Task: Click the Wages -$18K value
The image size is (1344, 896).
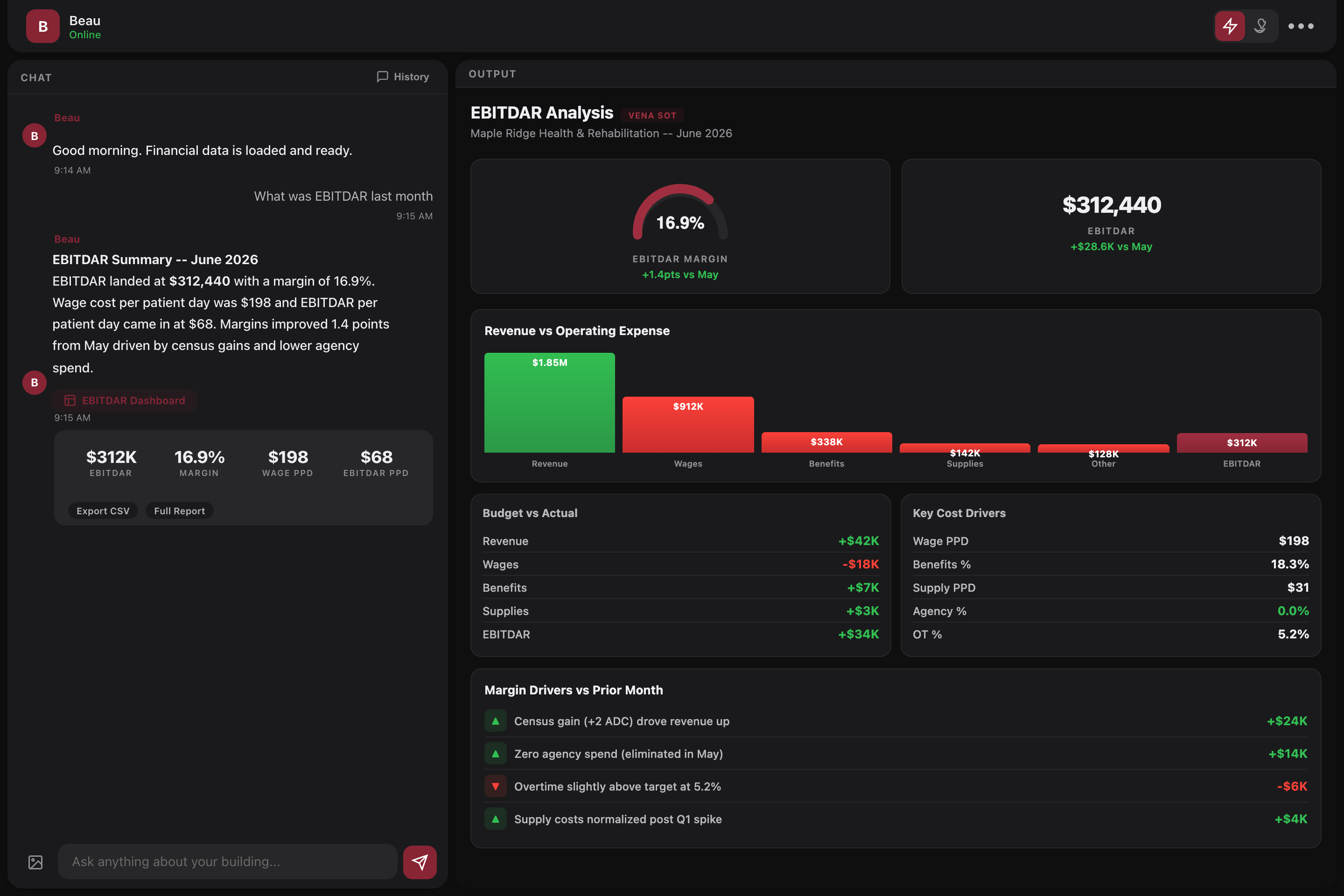Action: tap(861, 564)
